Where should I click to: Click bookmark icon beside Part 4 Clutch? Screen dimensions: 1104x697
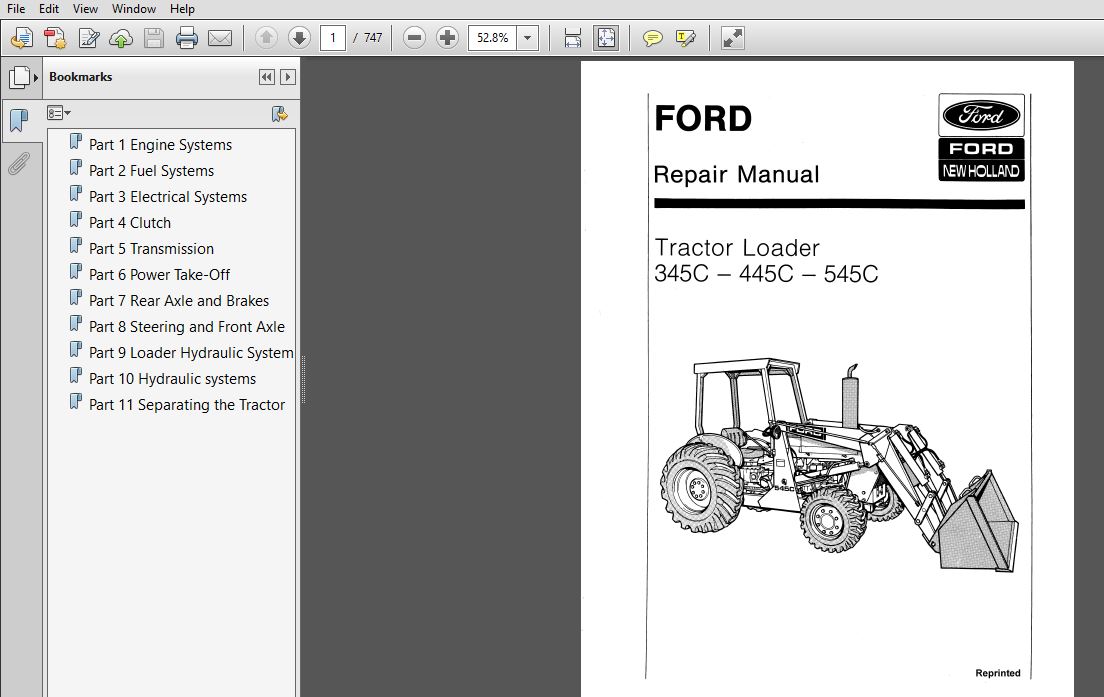(x=76, y=220)
